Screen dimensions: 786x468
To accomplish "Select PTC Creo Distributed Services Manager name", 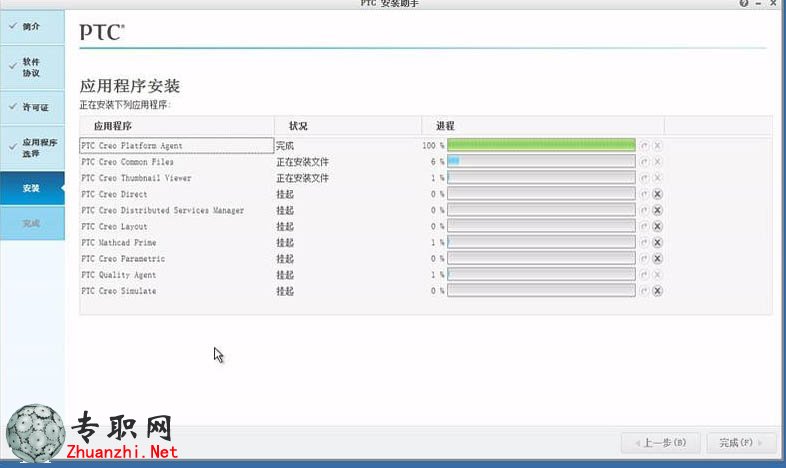I will click(162, 210).
